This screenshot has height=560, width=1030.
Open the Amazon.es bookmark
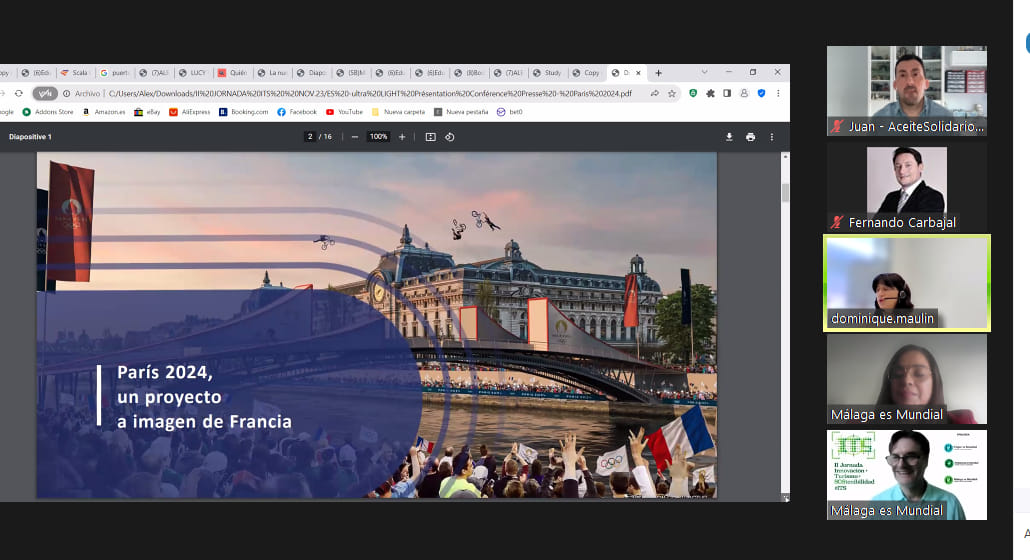click(x=104, y=112)
